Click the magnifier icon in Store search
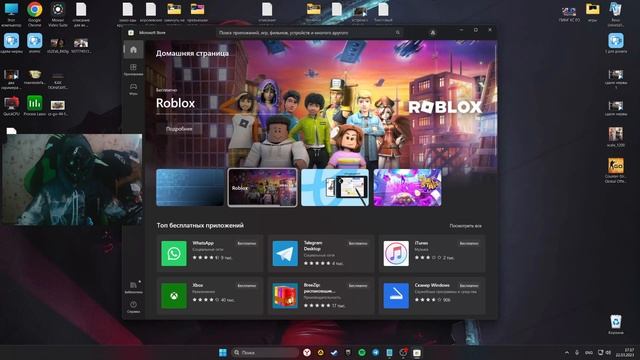Image resolution: width=640 pixels, height=360 pixels. (398, 33)
